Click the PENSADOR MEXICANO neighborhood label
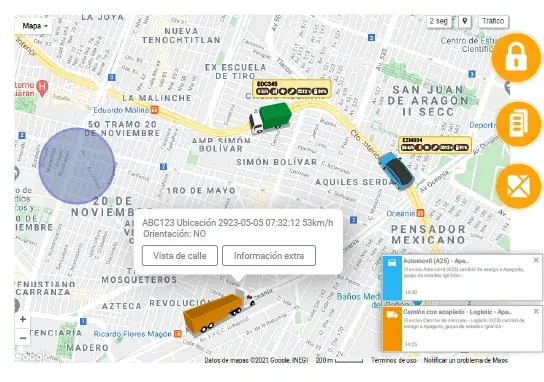Screen dimensions: 544x382 [428, 235]
